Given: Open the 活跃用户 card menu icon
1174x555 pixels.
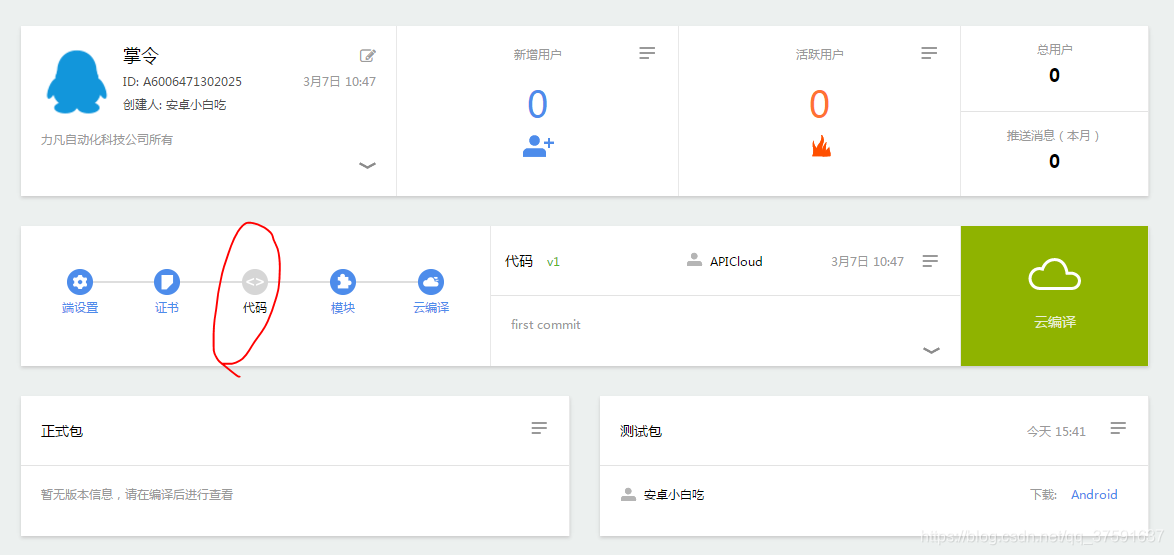Looking at the screenshot, I should coord(929,53).
